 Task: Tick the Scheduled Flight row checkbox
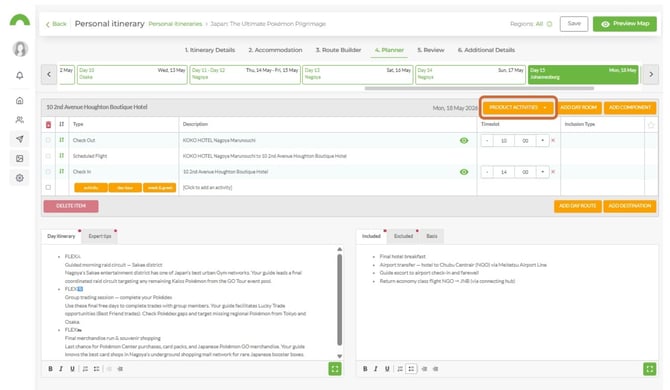tap(48, 156)
